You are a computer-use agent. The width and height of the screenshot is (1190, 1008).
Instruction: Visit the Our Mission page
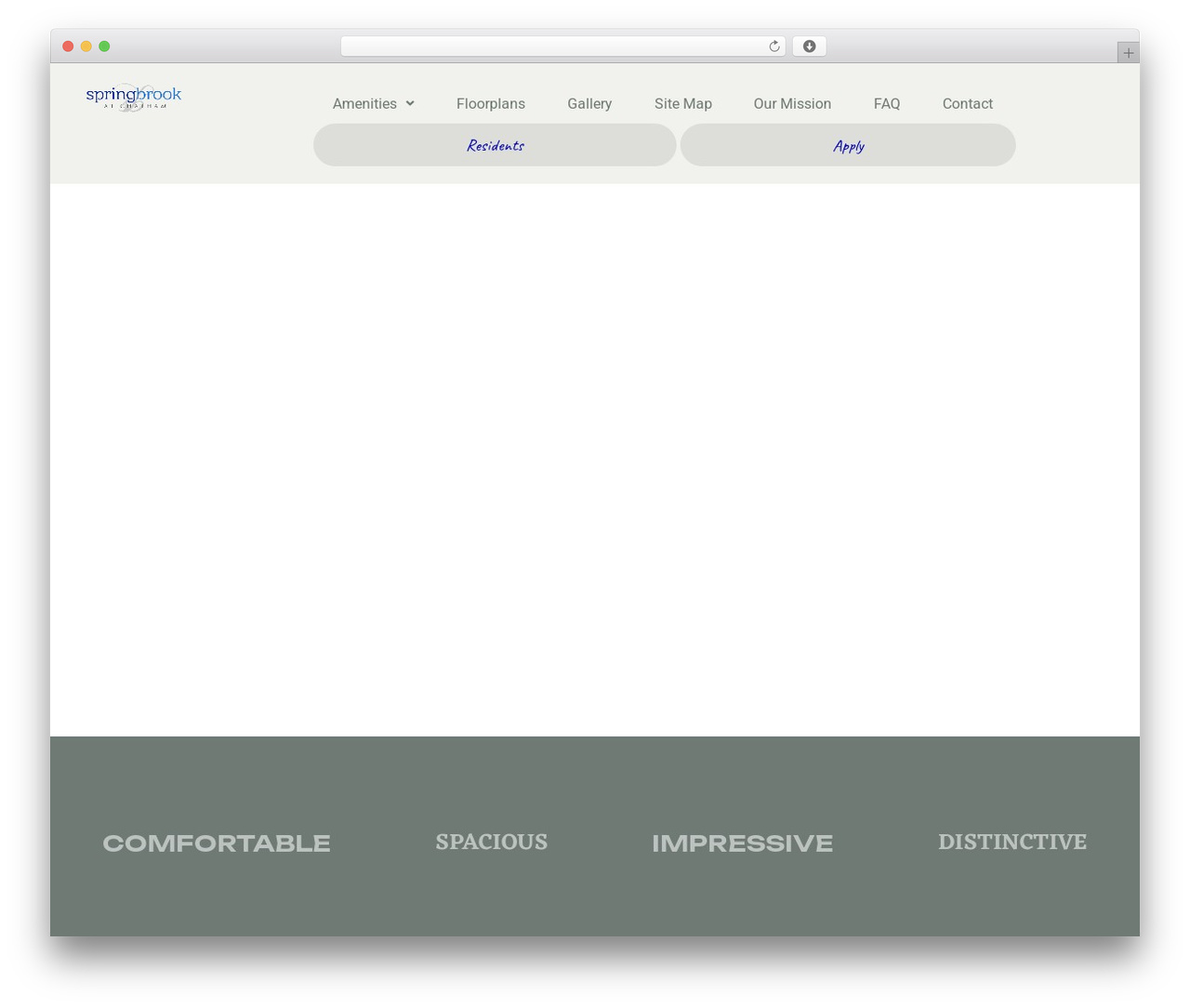click(792, 104)
